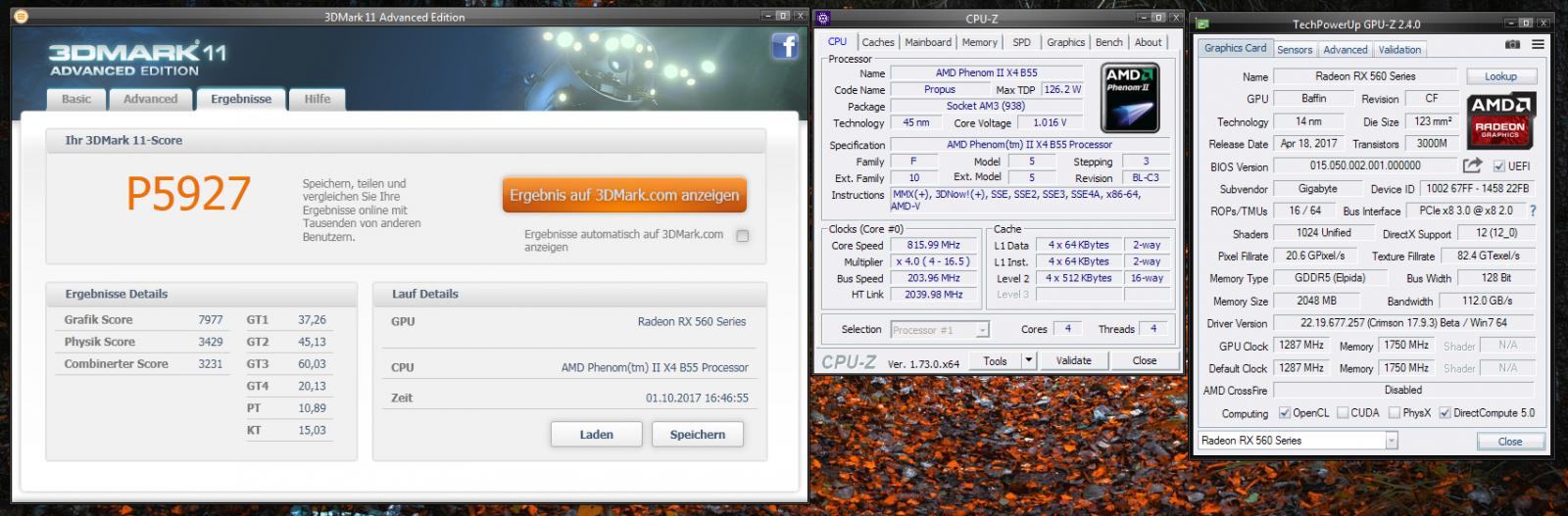Click the Tools button in CPU-Z
This screenshot has width=1568, height=516.
(x=995, y=360)
